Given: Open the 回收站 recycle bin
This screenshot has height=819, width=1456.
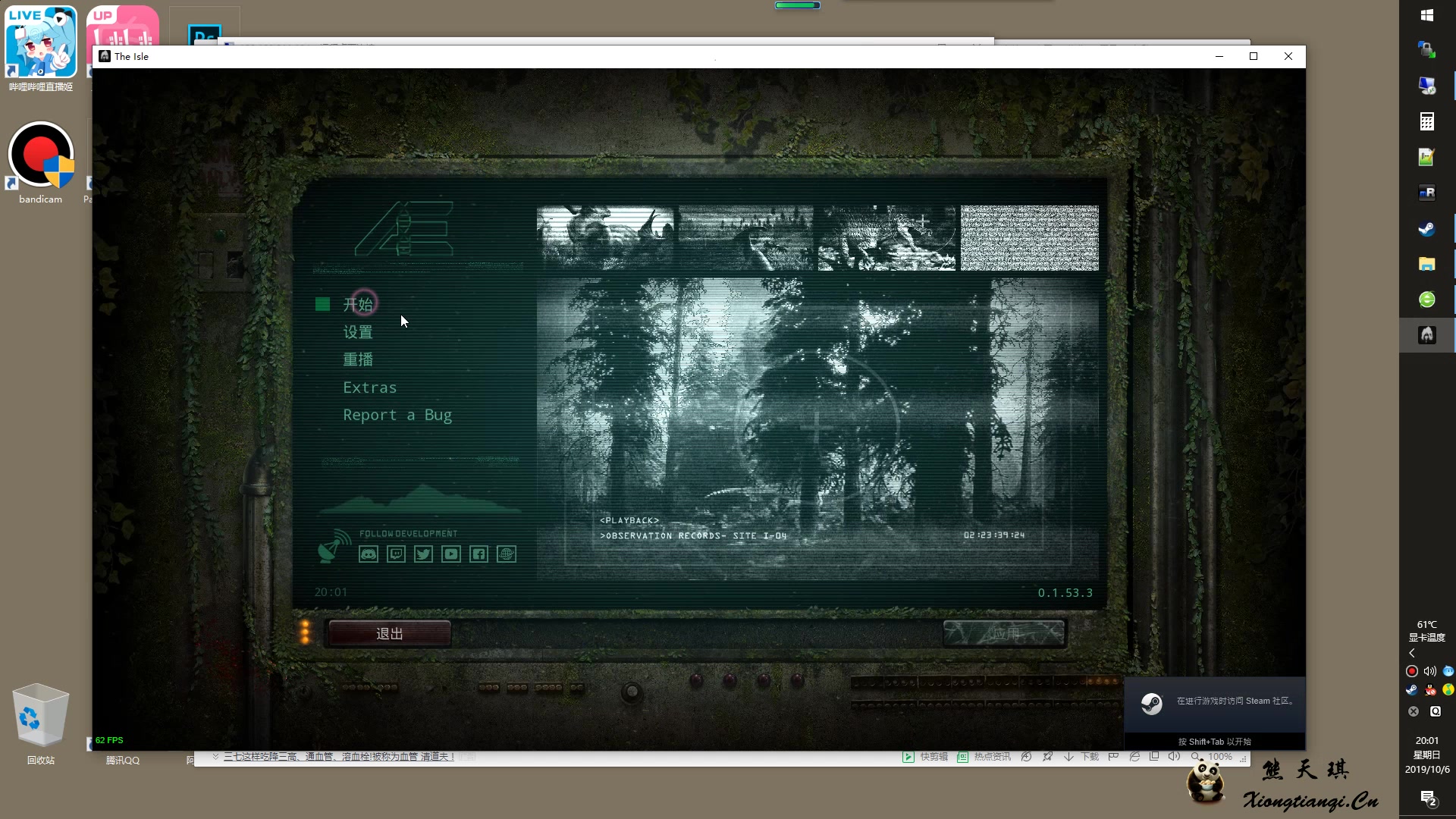Looking at the screenshot, I should click(40, 724).
